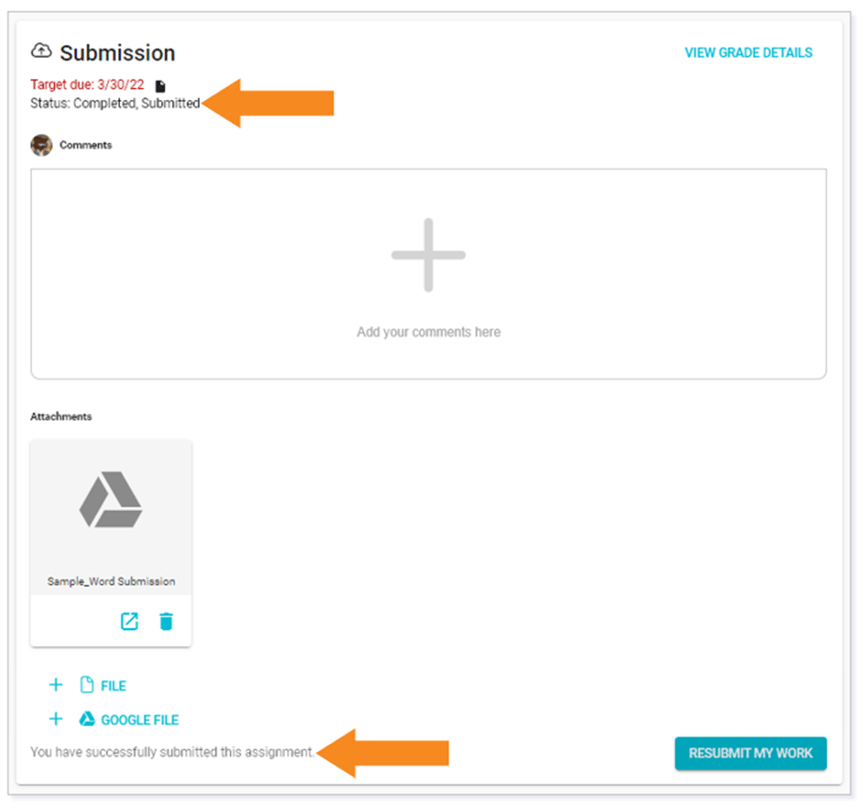866x810 pixels.
Task: Open VIEW GRADE DETAILS
Action: point(748,52)
